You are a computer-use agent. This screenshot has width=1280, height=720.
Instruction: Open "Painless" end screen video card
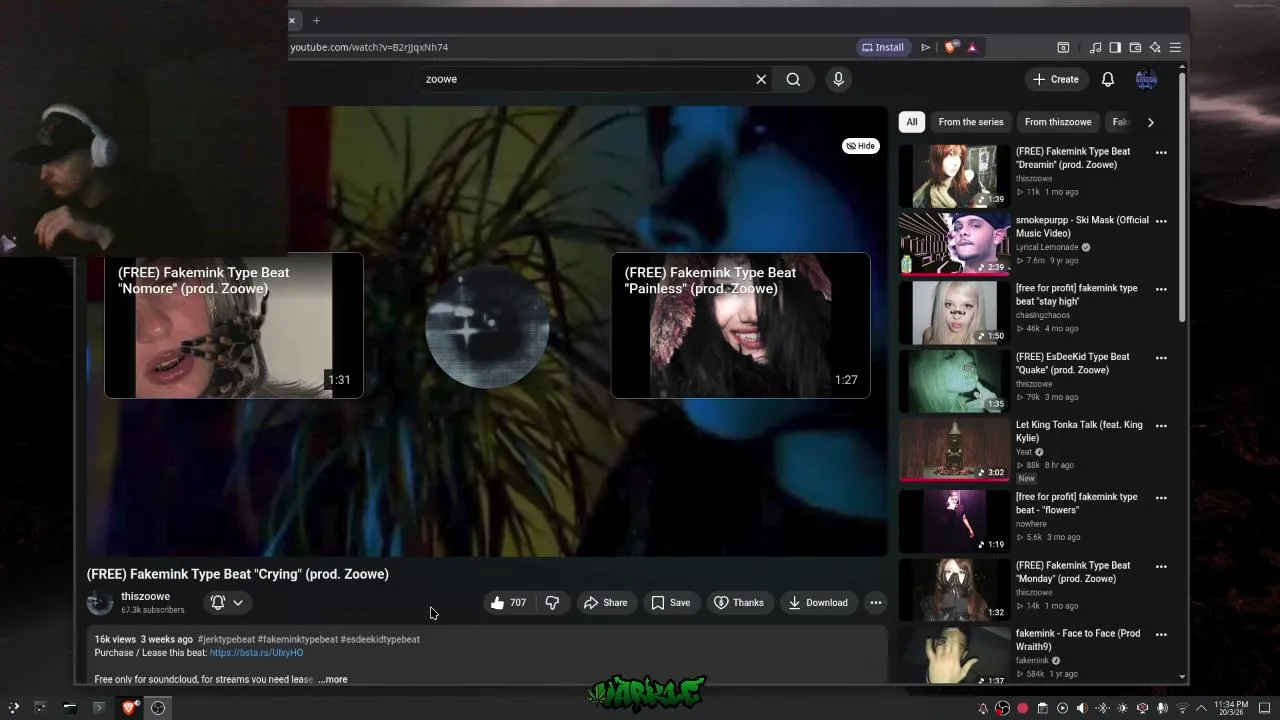point(741,325)
